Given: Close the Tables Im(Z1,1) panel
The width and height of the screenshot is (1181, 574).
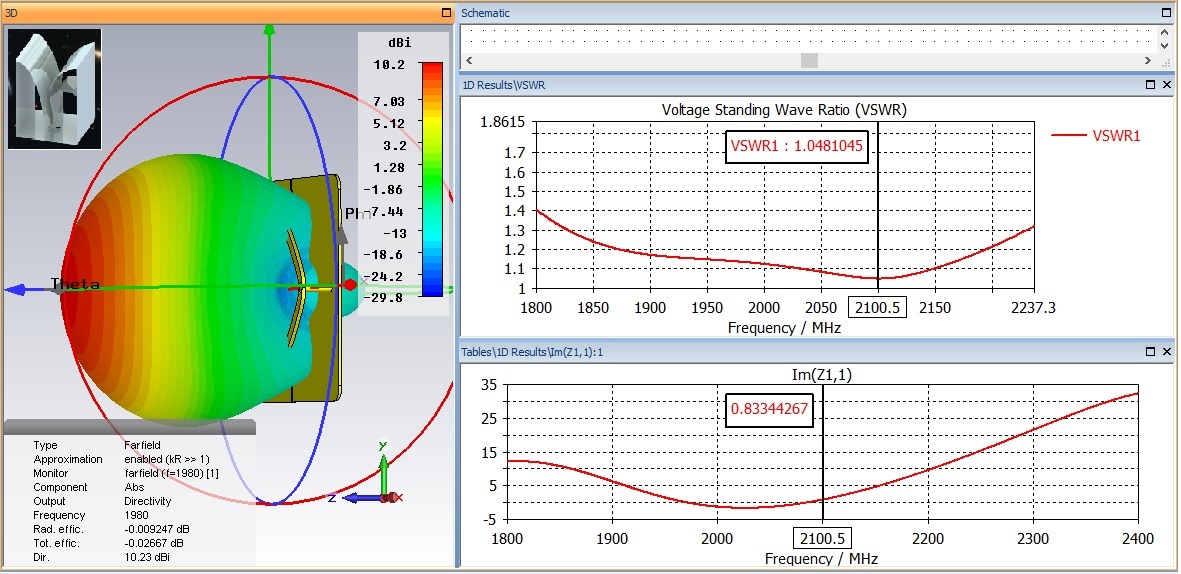Looking at the screenshot, I should (1166, 351).
